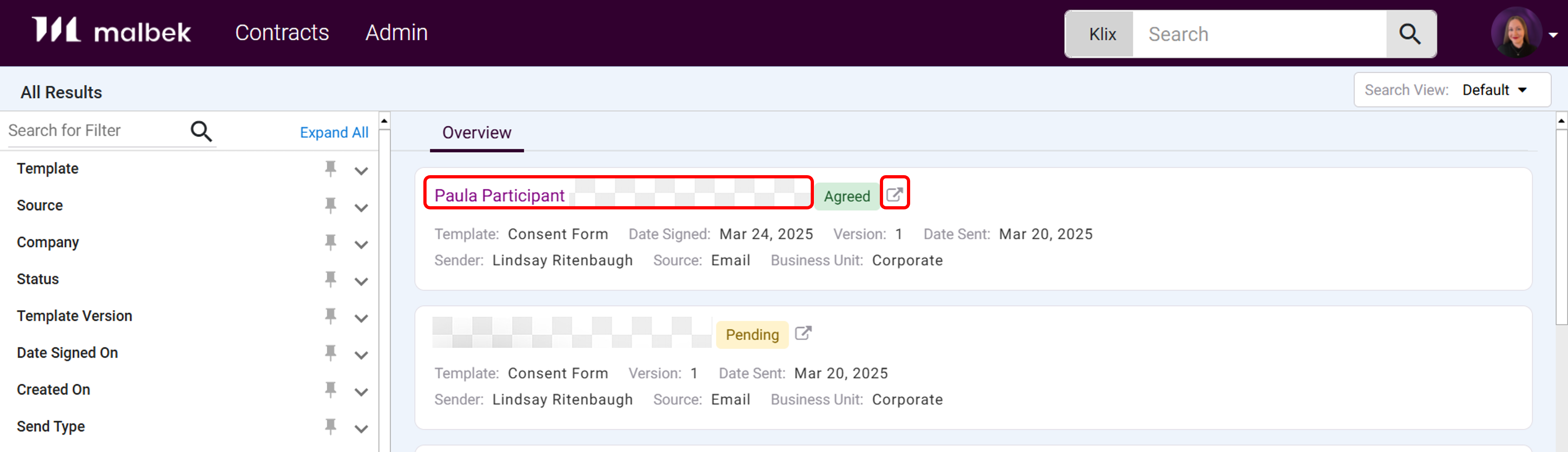Open the Paula Participant result link
Viewport: 1568px width, 452px height.
[499, 195]
